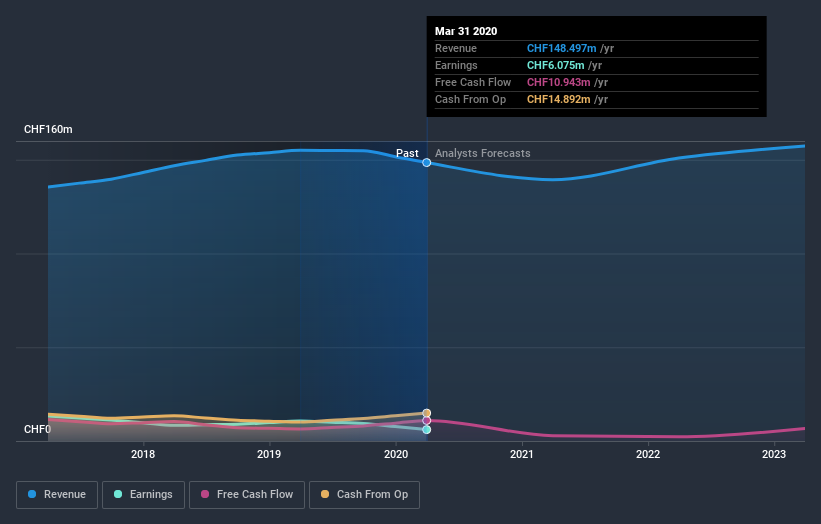The width and height of the screenshot is (821, 524).
Task: Click the 2020 x-axis label
Action: point(396,454)
